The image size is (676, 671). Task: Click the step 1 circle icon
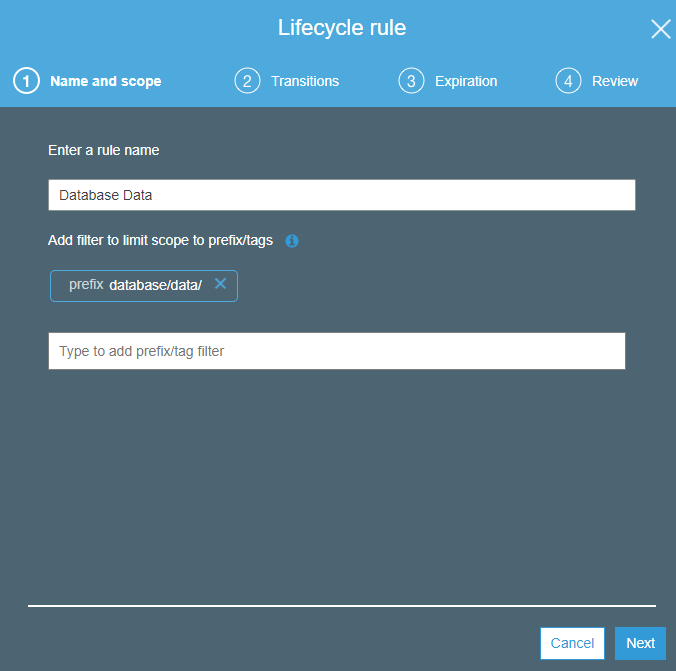(26, 81)
